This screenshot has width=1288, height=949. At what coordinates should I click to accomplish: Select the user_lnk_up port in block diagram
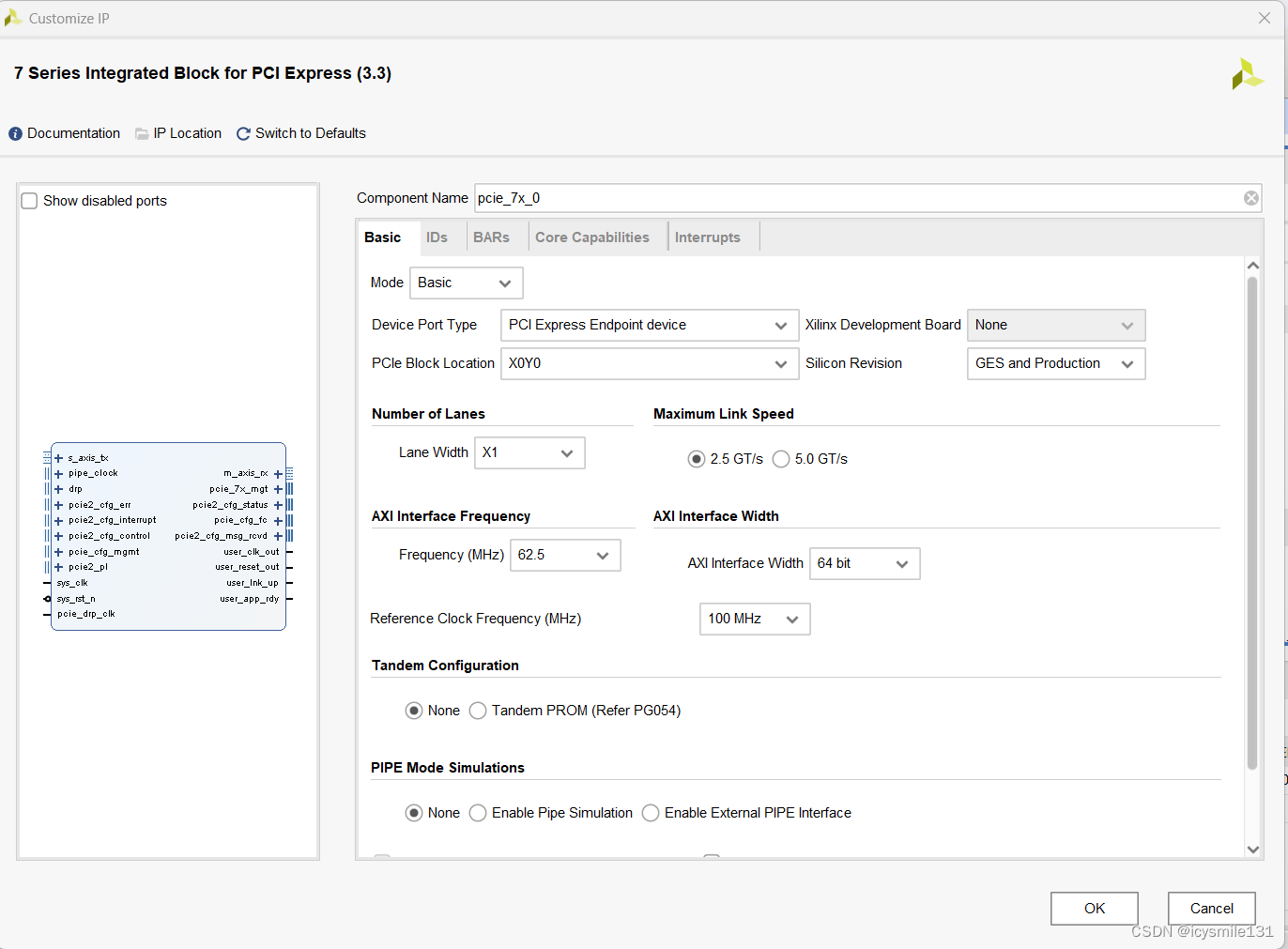click(253, 583)
